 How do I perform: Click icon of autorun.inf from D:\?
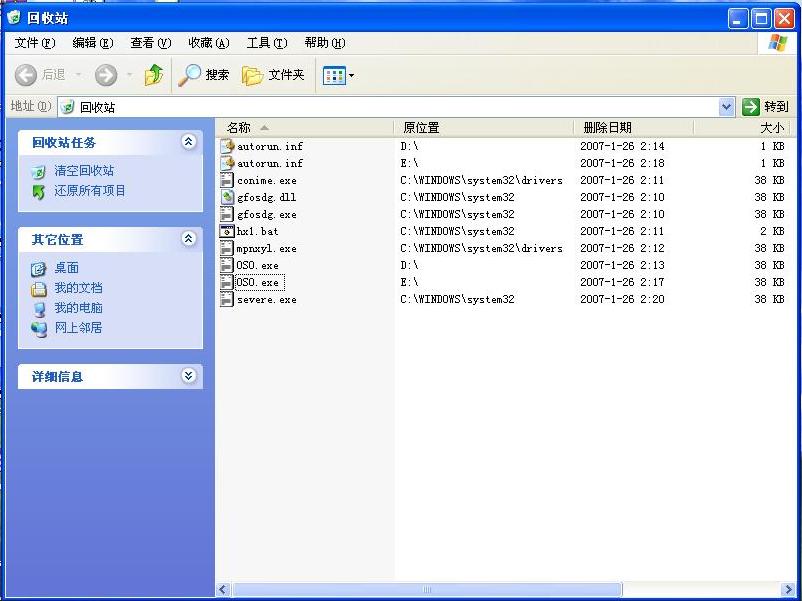click(227, 146)
